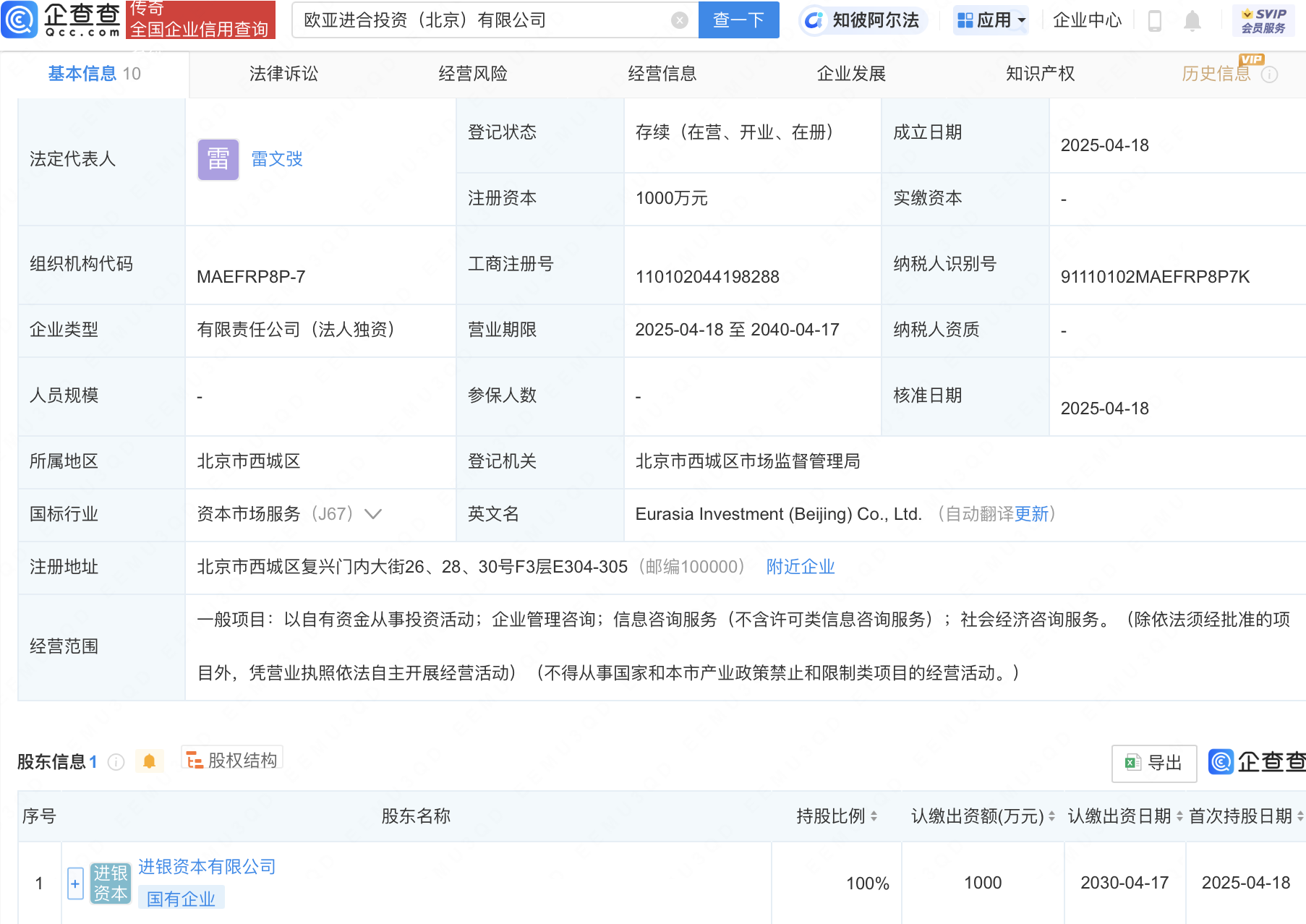
Task: Click the 雷 avatar of the legal representative
Action: (218, 159)
